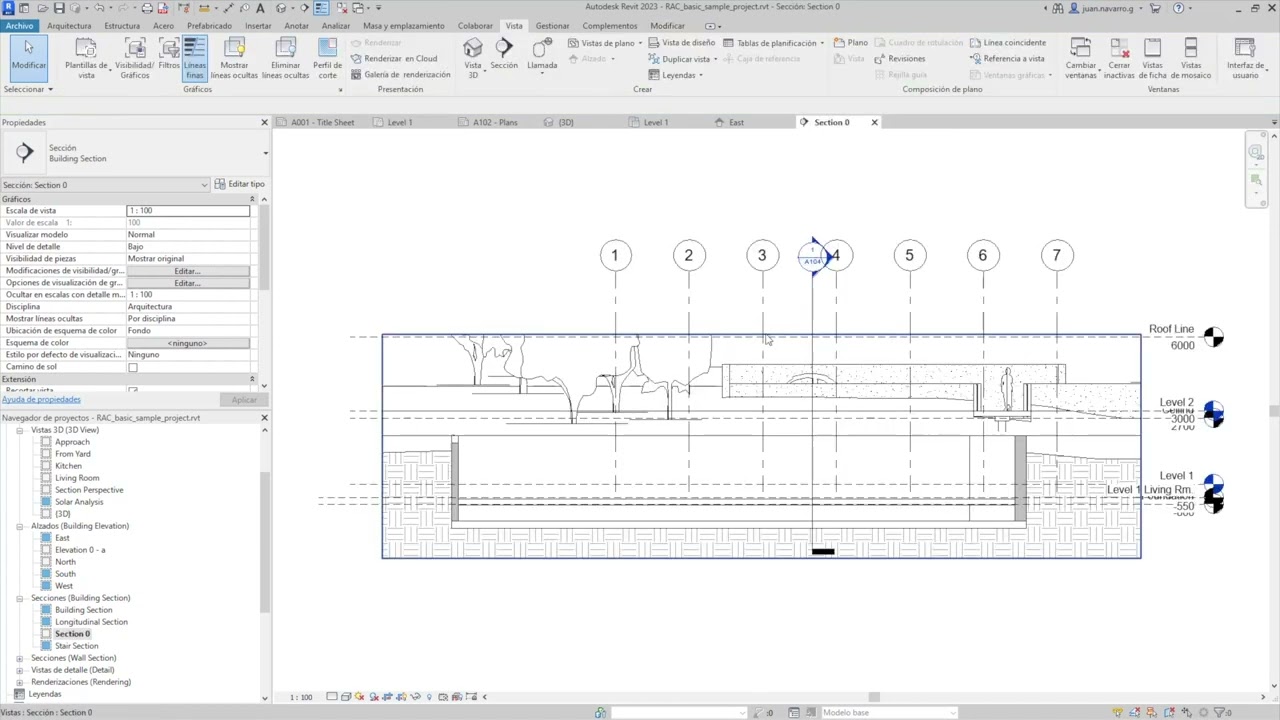Click Editar for Modificaciones de visibilidad

[187, 271]
